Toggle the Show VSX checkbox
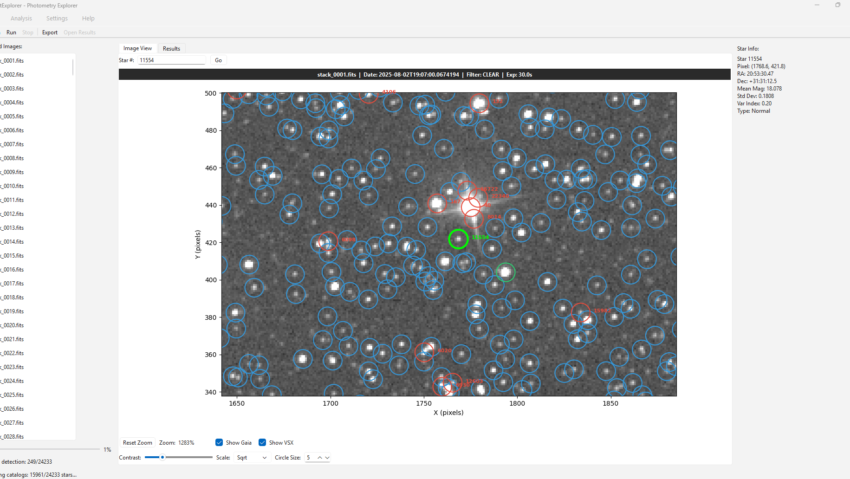This screenshot has width=850, height=479. click(262, 442)
